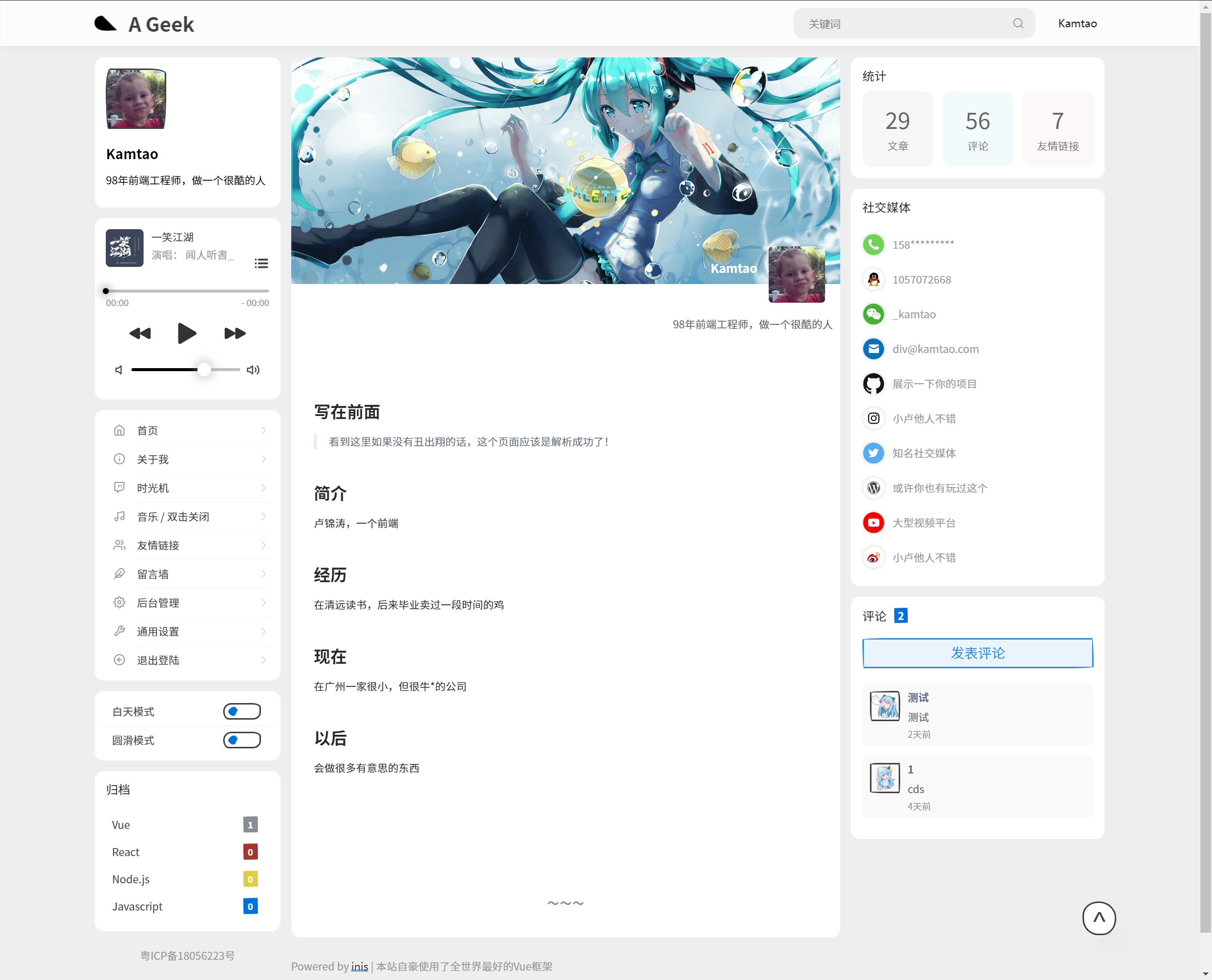The width and height of the screenshot is (1212, 980).
Task: Click the email envelope icon
Action: (873, 349)
